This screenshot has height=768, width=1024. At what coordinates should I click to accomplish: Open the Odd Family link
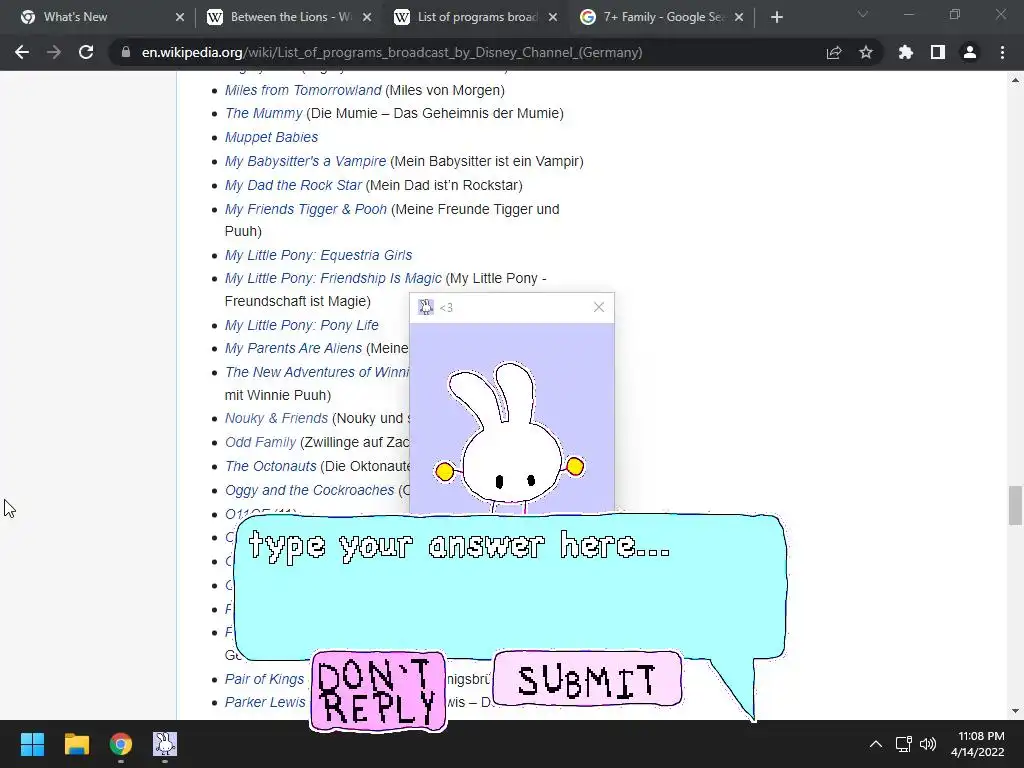pos(260,442)
